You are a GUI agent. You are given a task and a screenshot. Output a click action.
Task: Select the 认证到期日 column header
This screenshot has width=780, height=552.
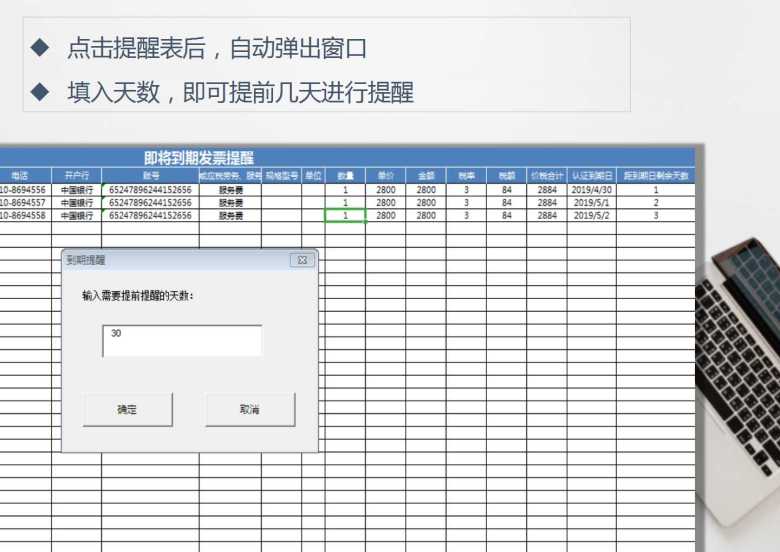pyautogui.click(x=591, y=176)
